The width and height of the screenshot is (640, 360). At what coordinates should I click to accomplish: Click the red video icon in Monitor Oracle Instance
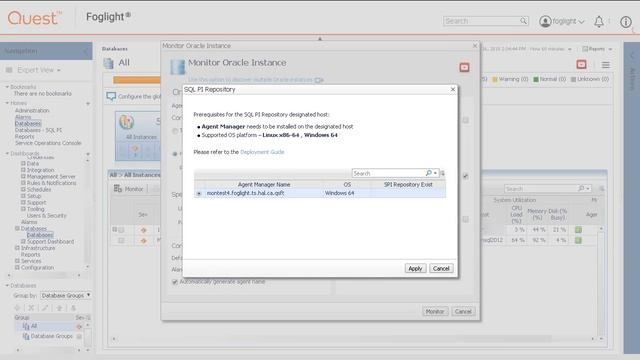pos(464,67)
